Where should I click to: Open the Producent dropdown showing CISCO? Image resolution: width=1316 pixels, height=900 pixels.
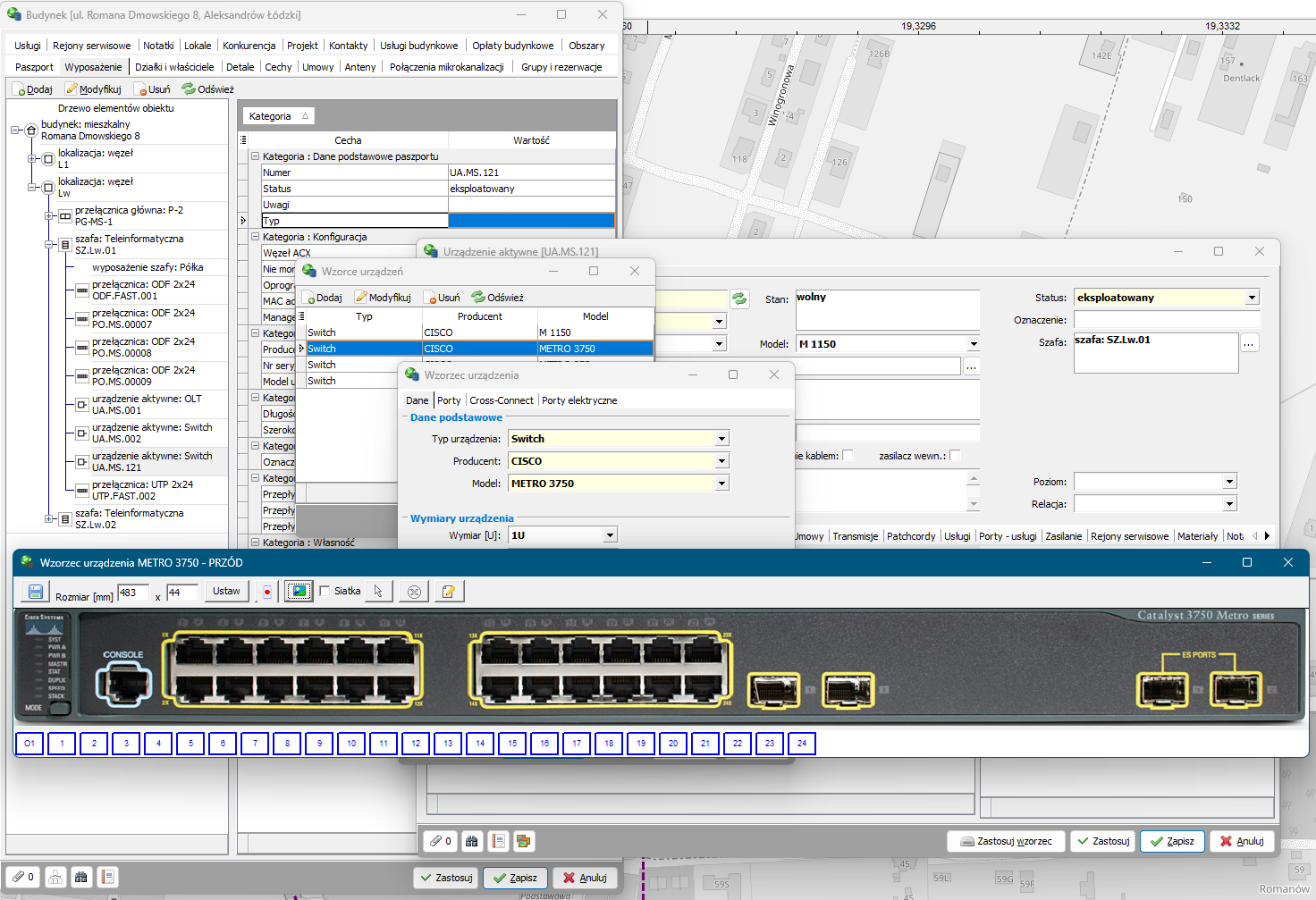click(x=721, y=461)
